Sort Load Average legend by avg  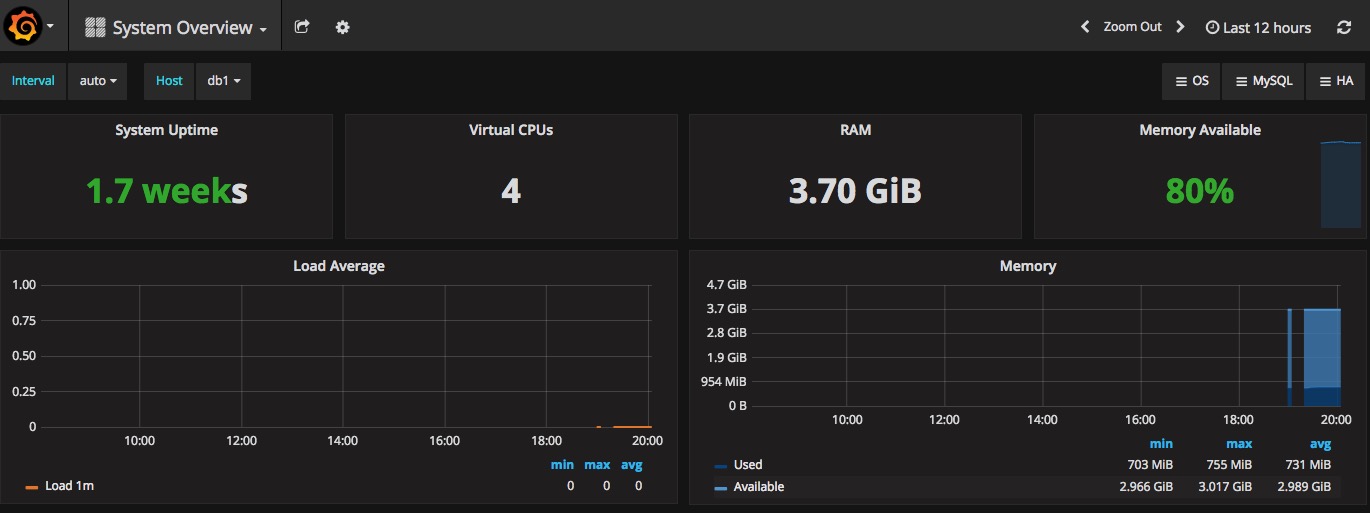pos(631,465)
